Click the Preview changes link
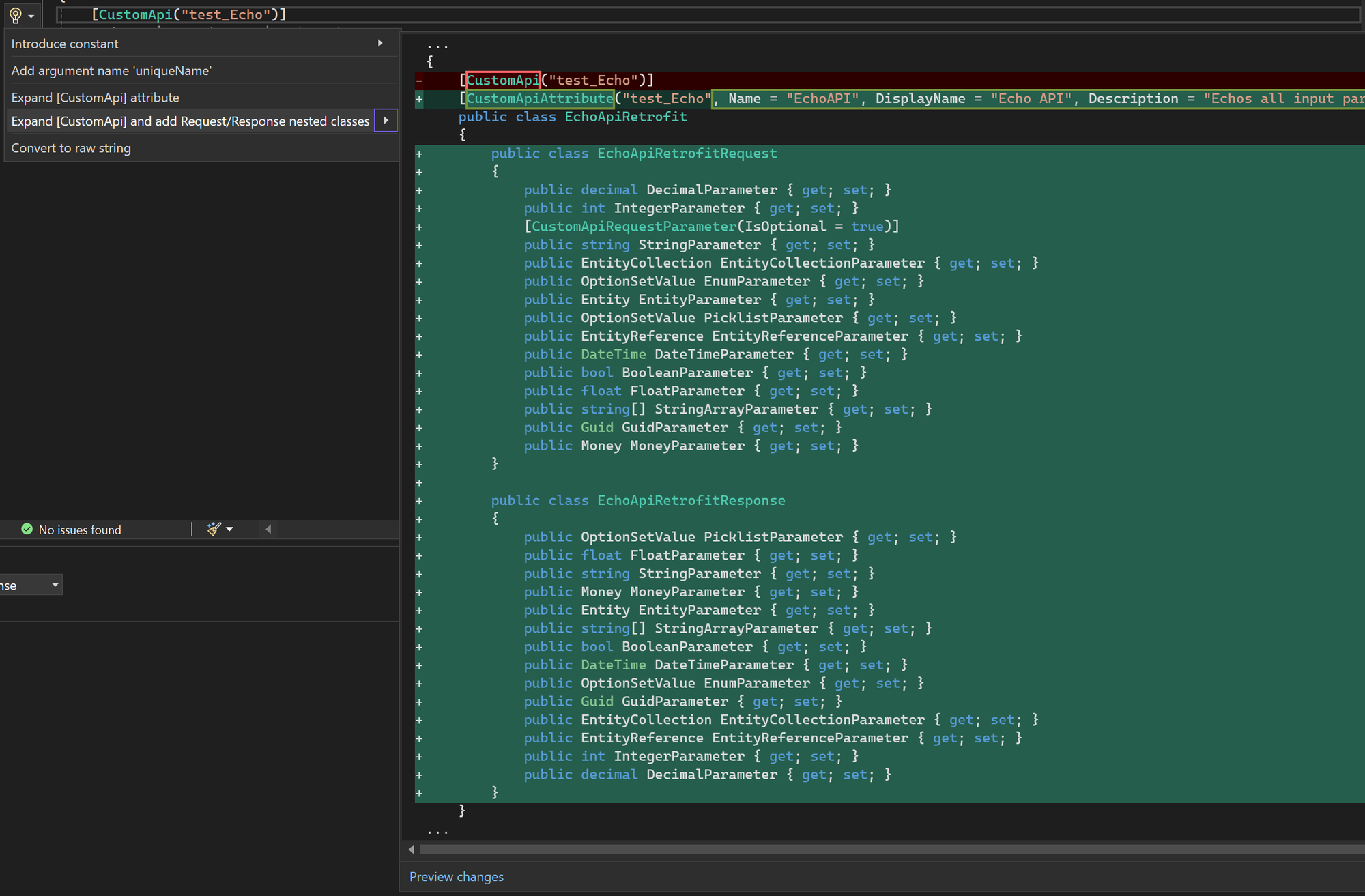The height and width of the screenshot is (896, 1365). [457, 877]
